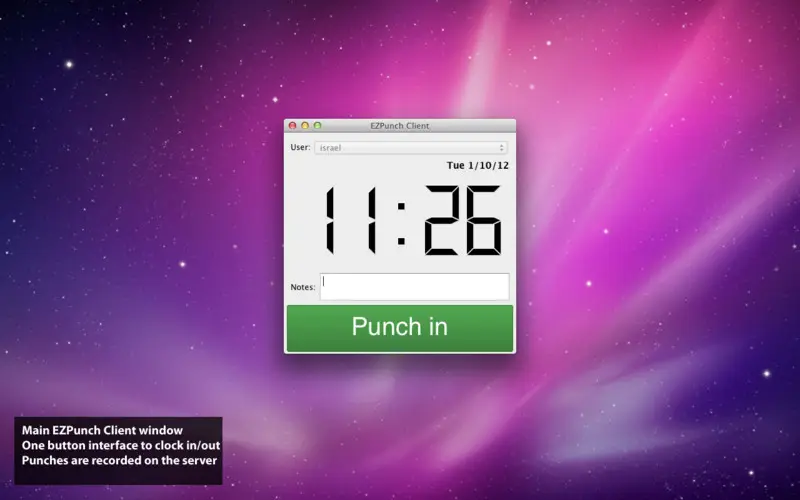Viewport: 800px width, 500px height.
Task: Click the green Punch in button
Action: click(399, 328)
